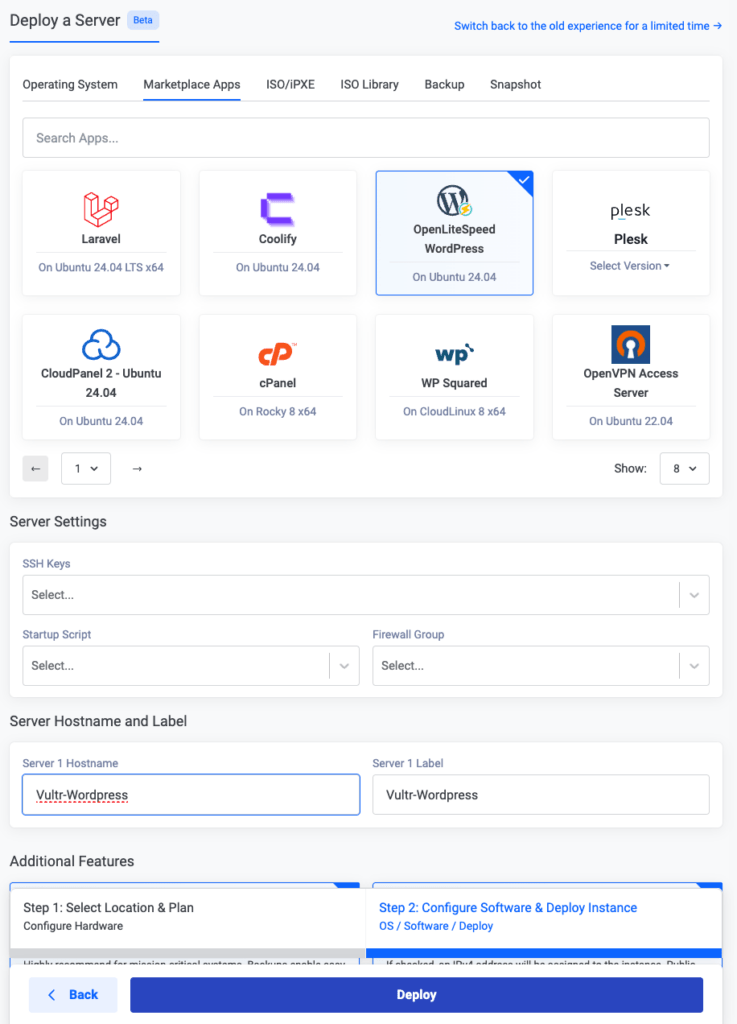737x1024 pixels.
Task: Click the Beta badge
Action: click(143, 20)
